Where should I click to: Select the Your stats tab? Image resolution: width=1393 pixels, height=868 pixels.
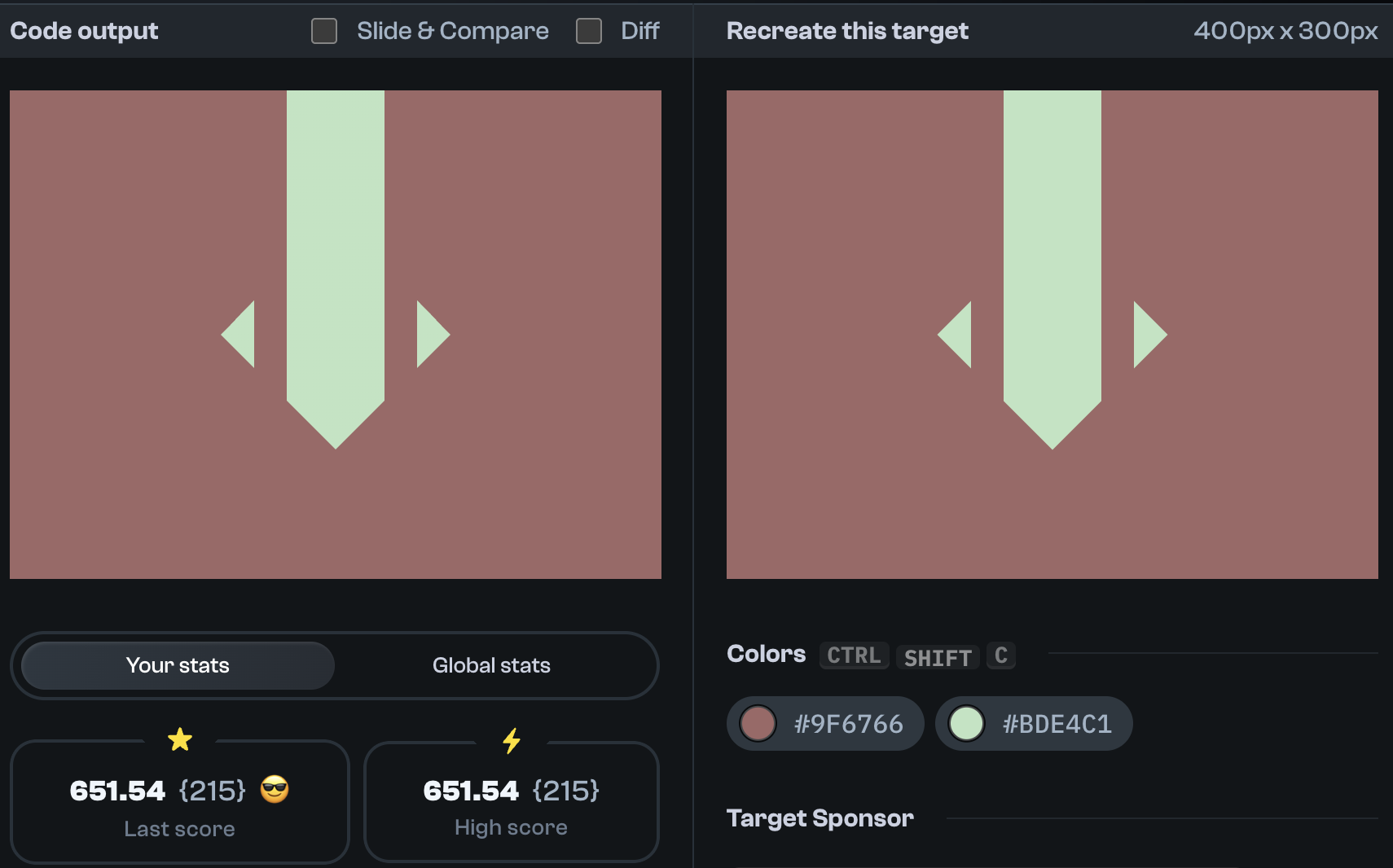tap(177, 665)
